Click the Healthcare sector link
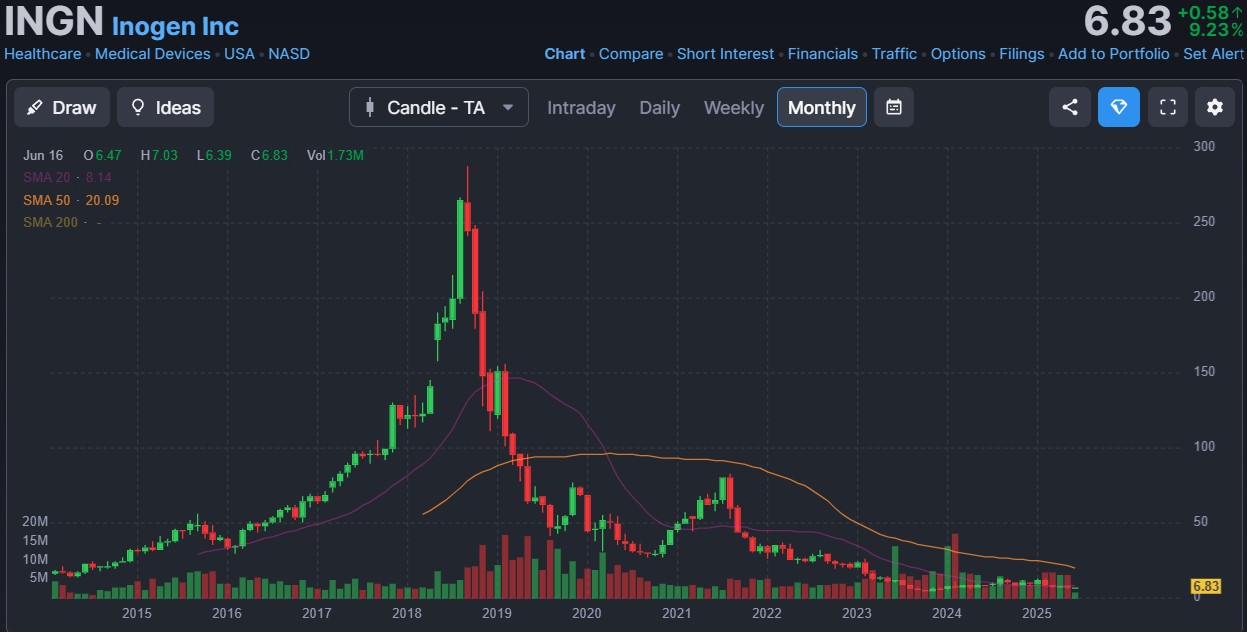 (43, 54)
